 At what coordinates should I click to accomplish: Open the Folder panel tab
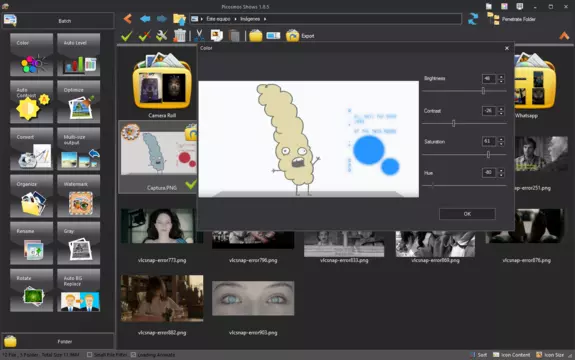(58, 341)
